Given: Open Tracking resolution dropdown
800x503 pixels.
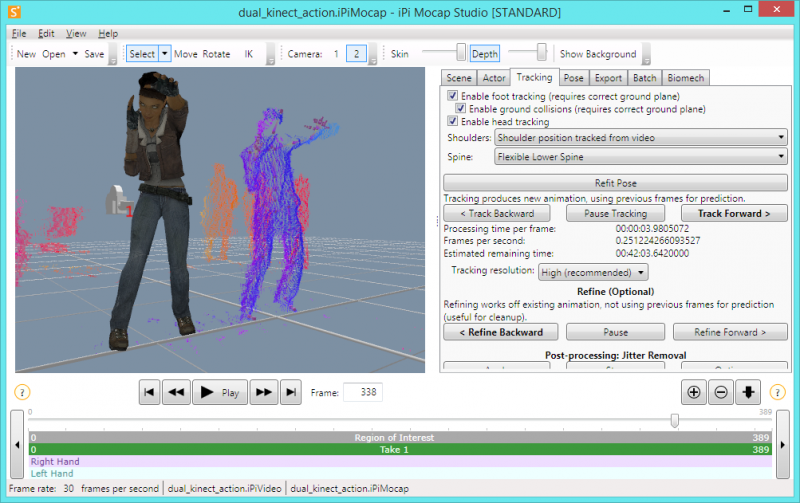Looking at the screenshot, I should tap(593, 272).
